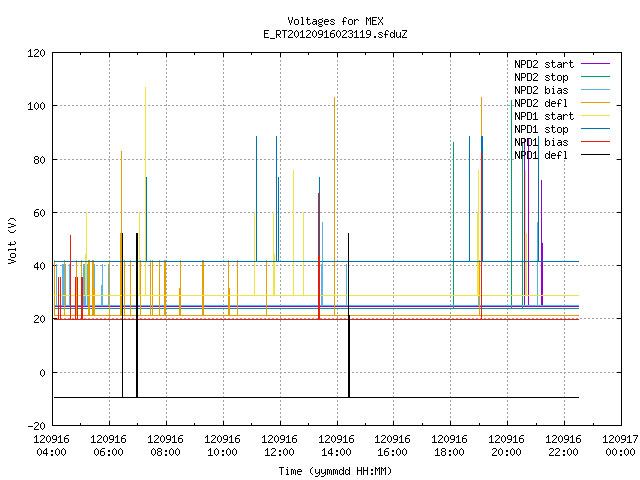Click the dark blue NPD1 stop legend line
Image resolution: width=640 pixels, height=480 pixels.
tap(595, 129)
